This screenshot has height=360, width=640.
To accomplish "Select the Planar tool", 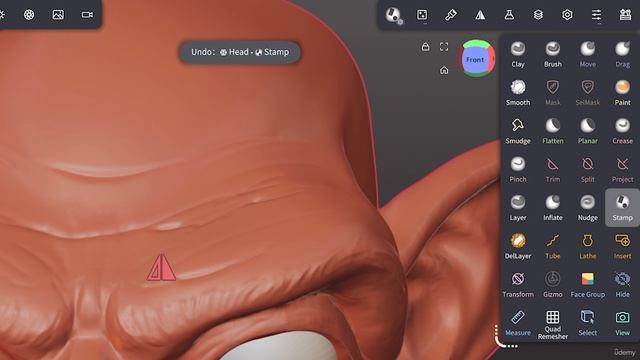I will [587, 131].
